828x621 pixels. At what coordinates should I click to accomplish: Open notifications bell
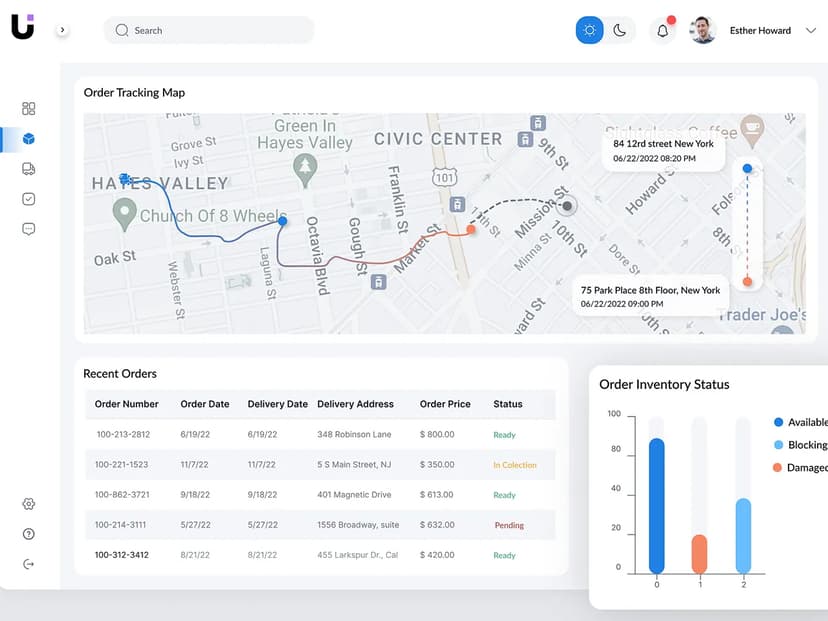[x=662, y=31]
